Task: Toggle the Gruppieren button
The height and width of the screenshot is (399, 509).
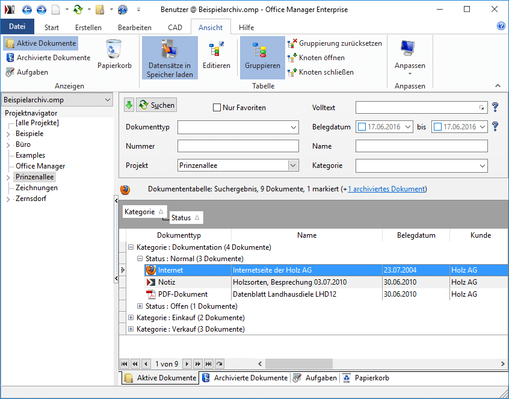Action: (x=262, y=58)
